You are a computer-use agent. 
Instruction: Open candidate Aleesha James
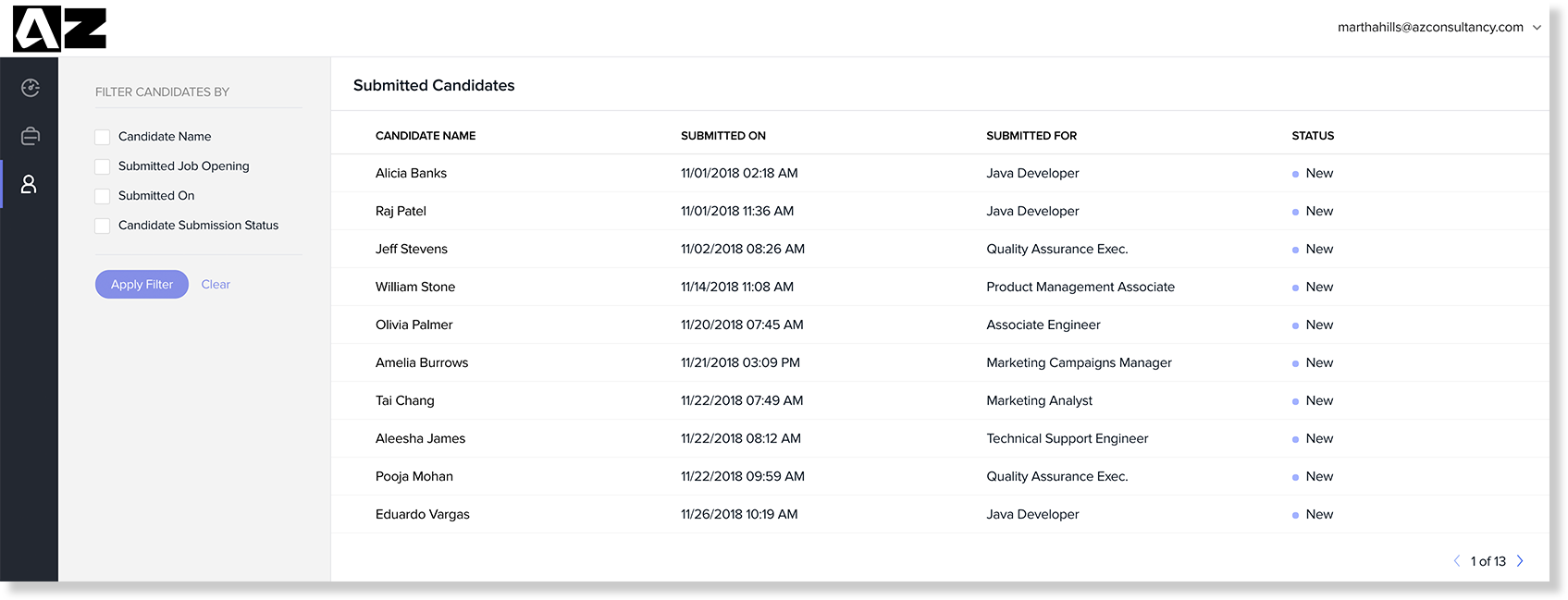point(421,438)
